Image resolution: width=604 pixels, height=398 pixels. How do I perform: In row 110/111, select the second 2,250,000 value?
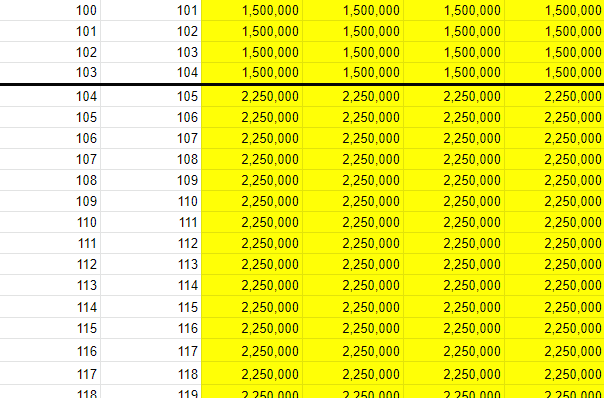click(353, 222)
